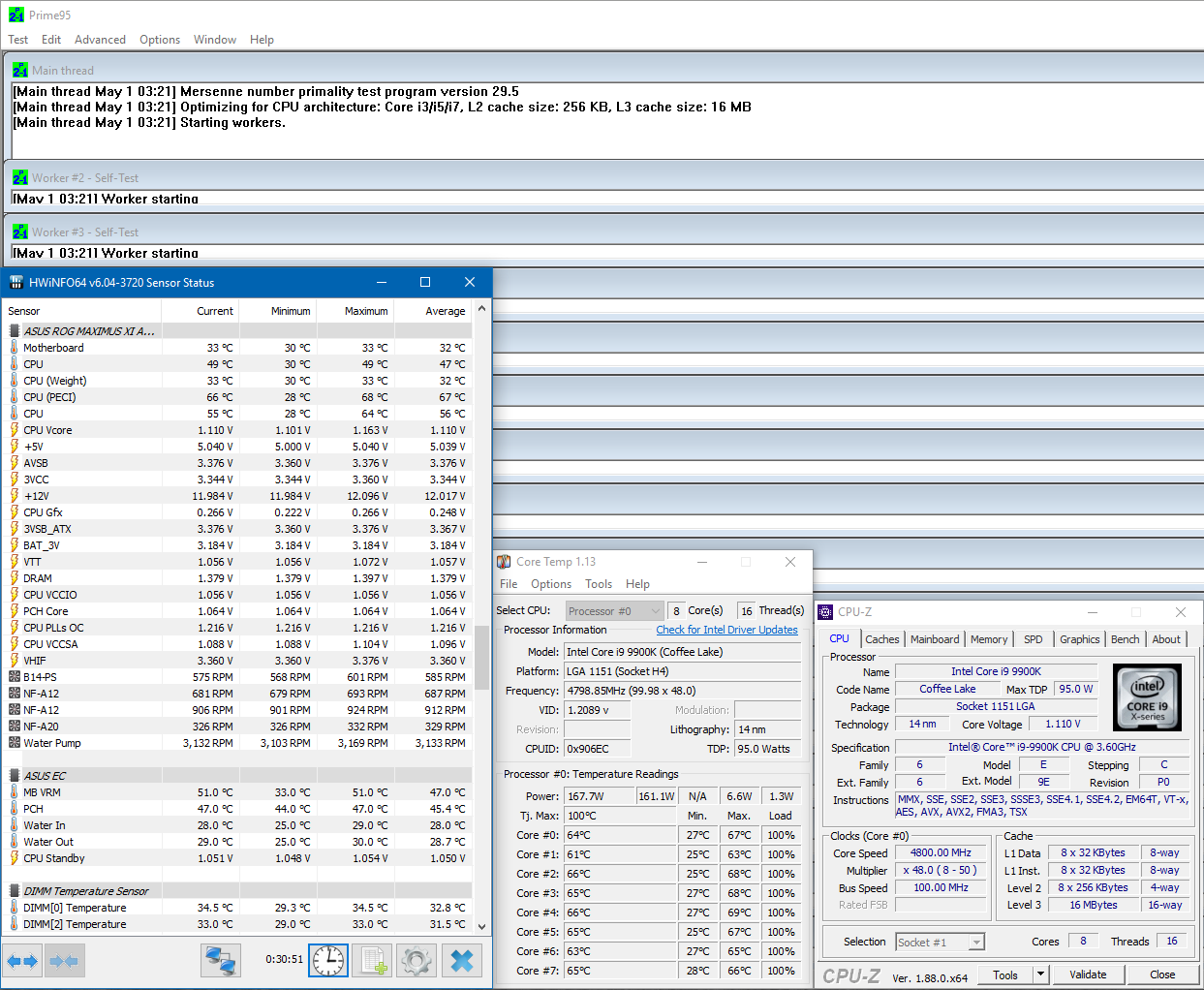
Task: Open the Advanced menu in Prime95
Action: (x=100, y=40)
